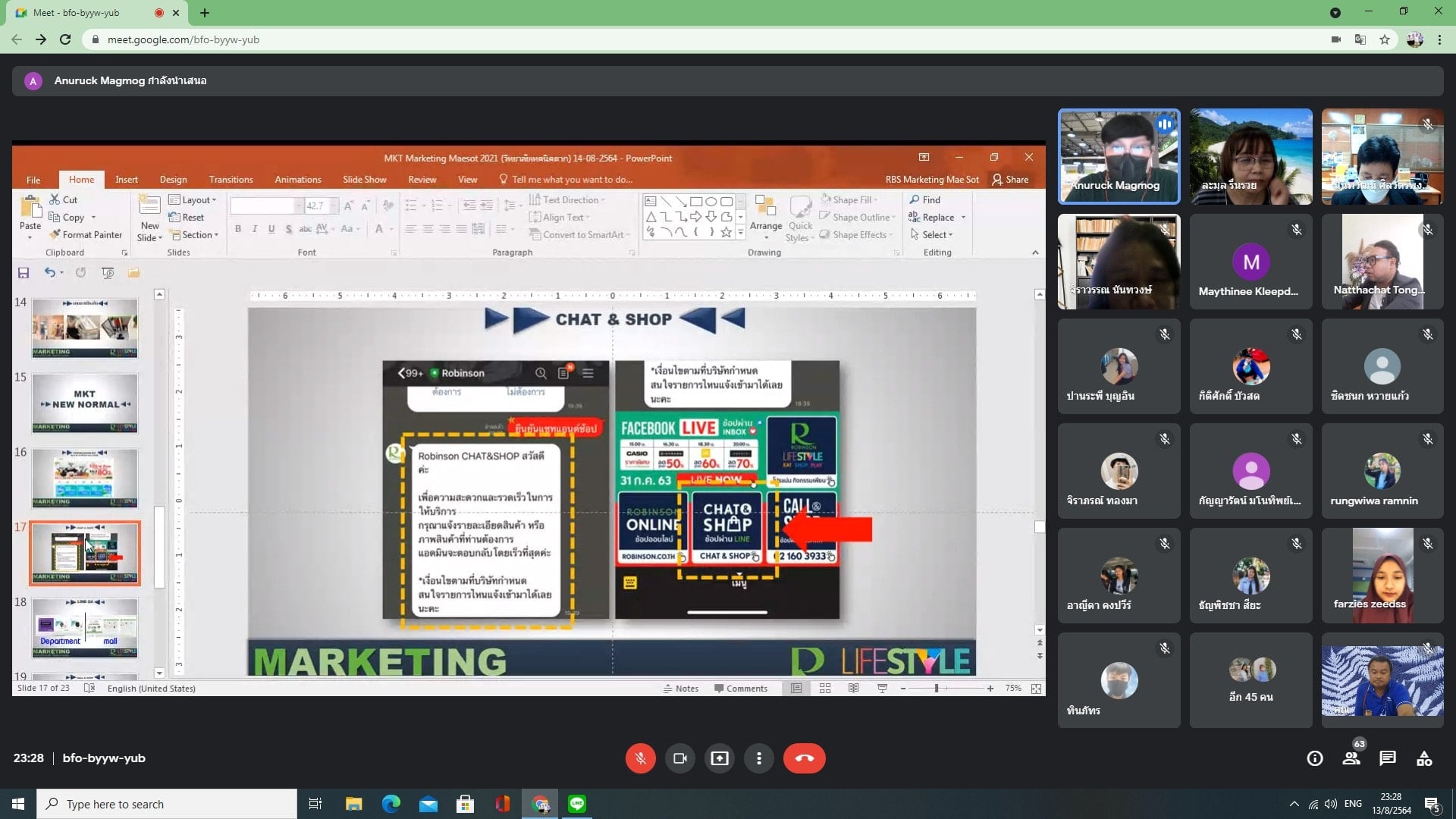Open meeting details info icon
The height and width of the screenshot is (819, 1456).
(1314, 758)
